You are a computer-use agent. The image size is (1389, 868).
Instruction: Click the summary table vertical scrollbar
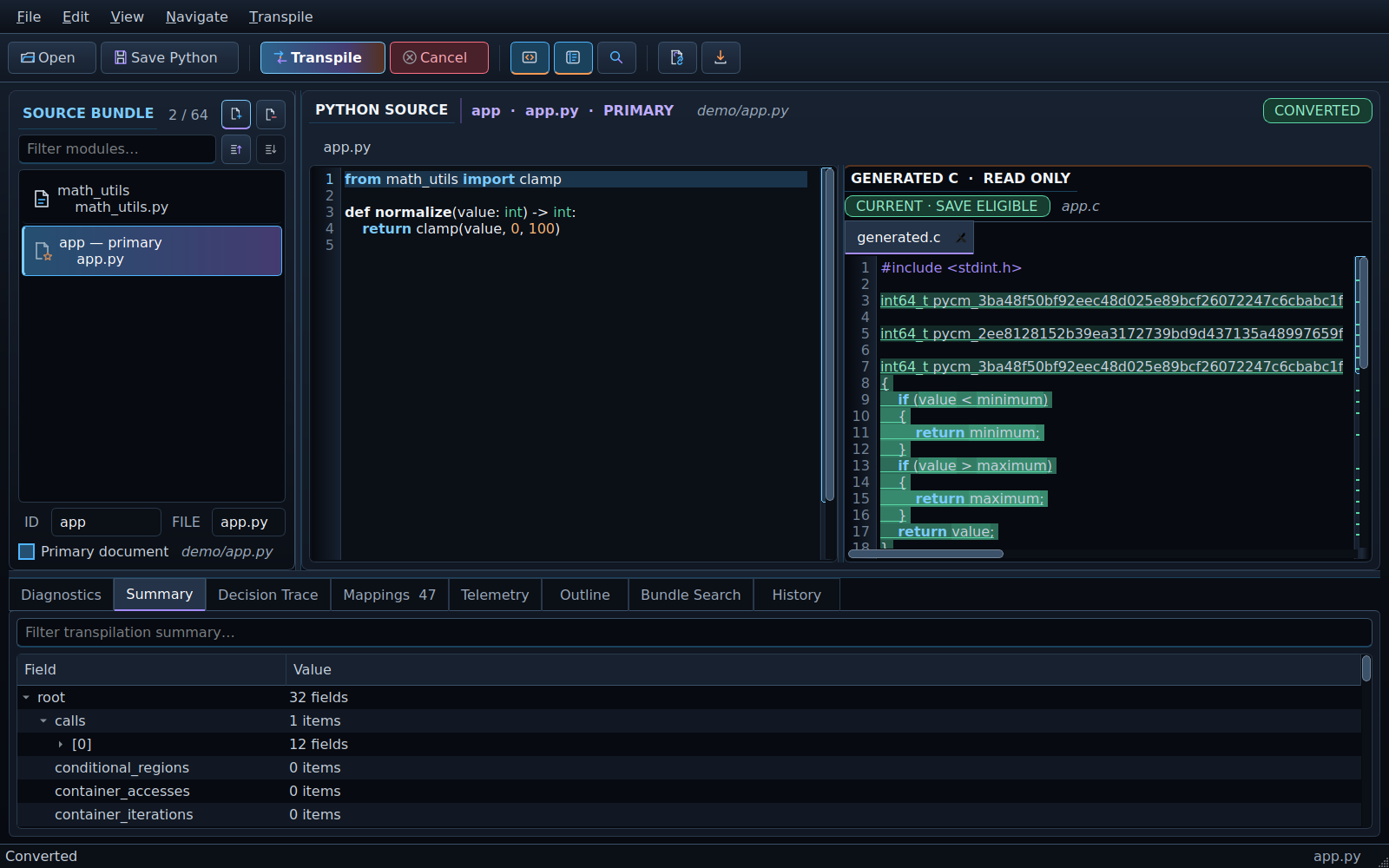[x=1366, y=668]
